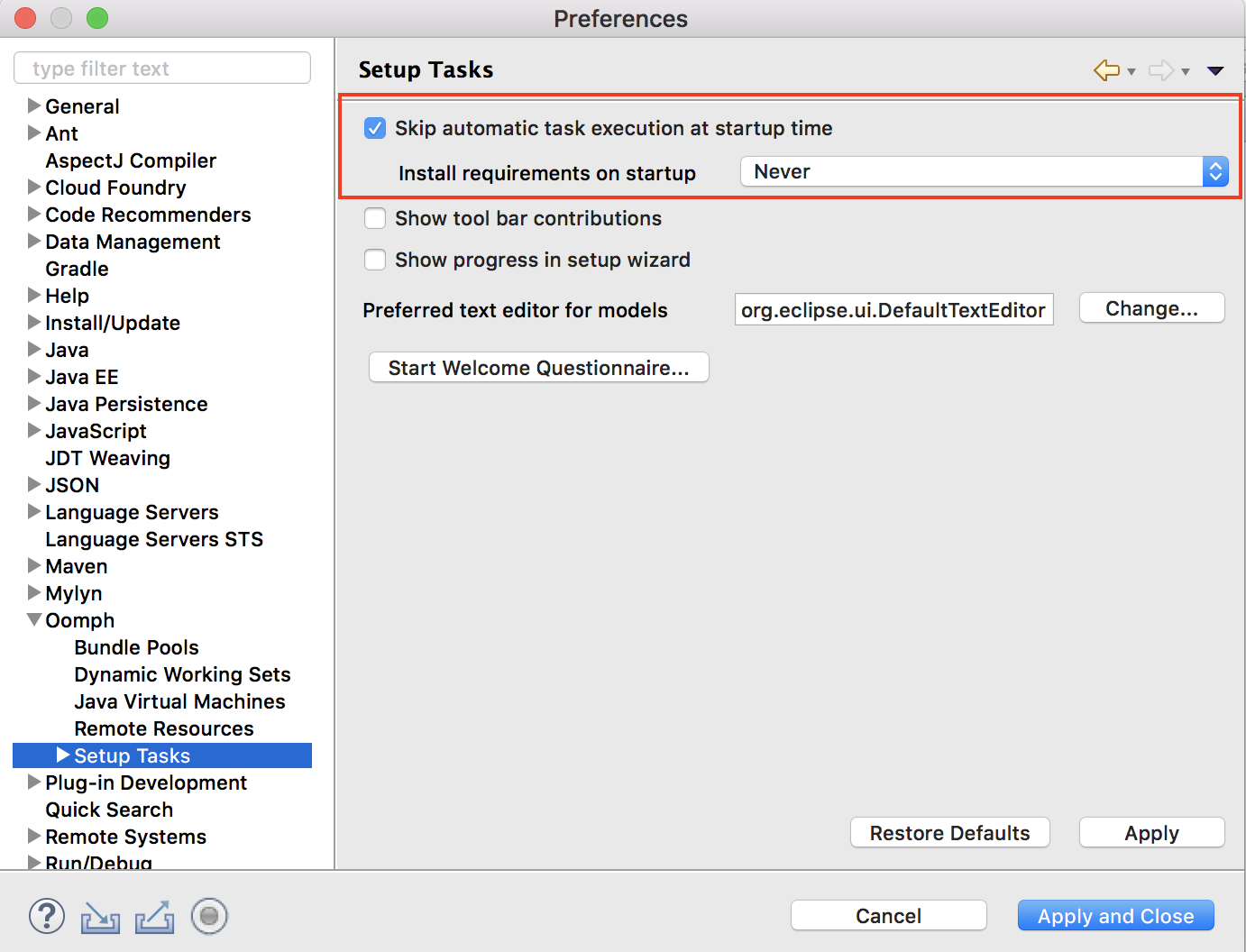1246x952 pixels.
Task: Navigate forward using the forward arrow icon
Action: pos(1162,69)
